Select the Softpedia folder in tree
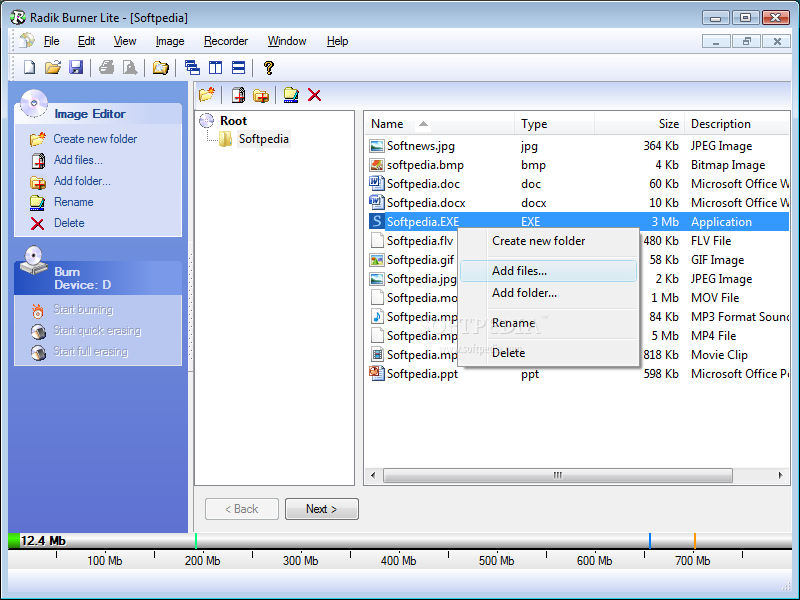The height and width of the screenshot is (600, 800). pos(264,139)
